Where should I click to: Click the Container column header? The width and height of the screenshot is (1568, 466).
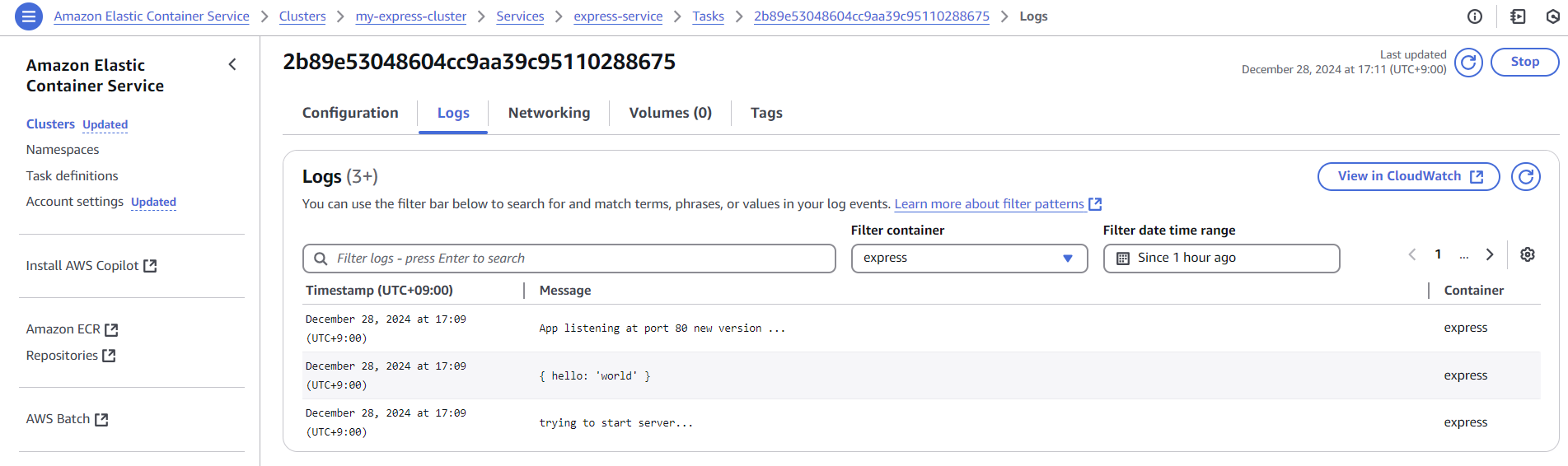tap(1474, 291)
